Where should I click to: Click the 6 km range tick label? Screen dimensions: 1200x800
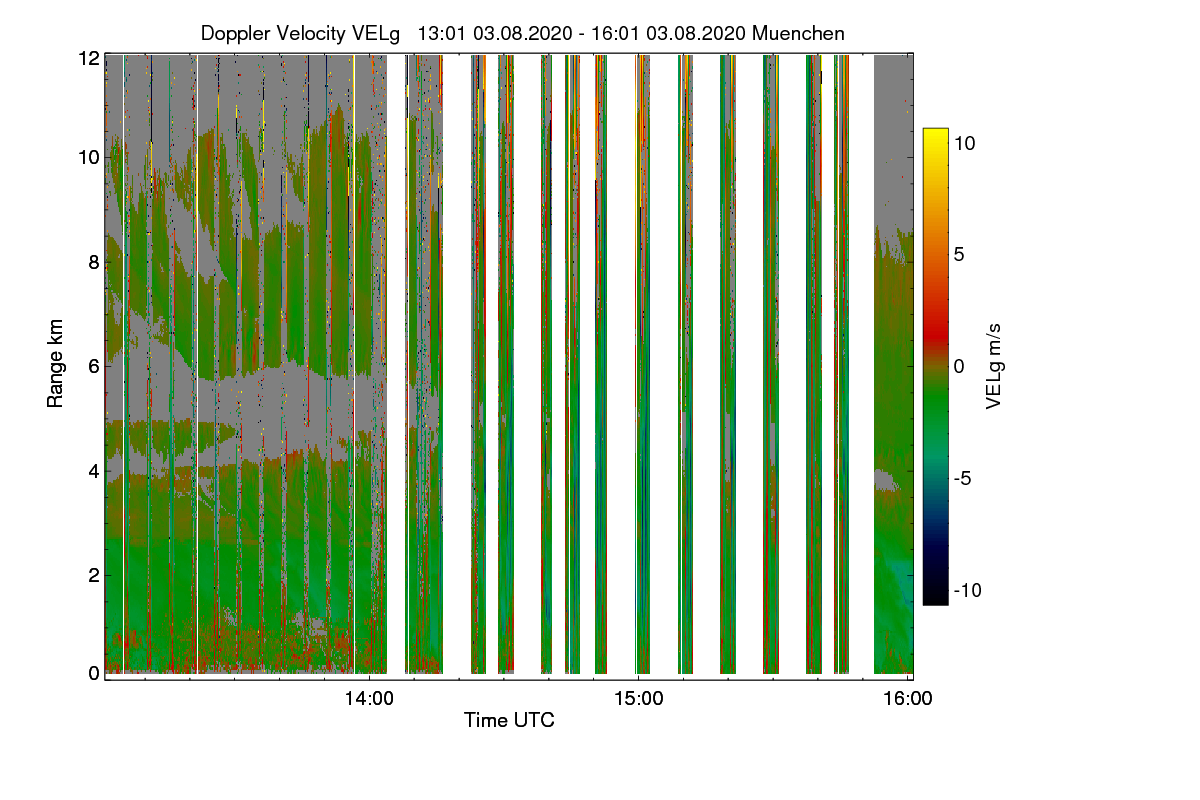pyautogui.click(x=94, y=367)
